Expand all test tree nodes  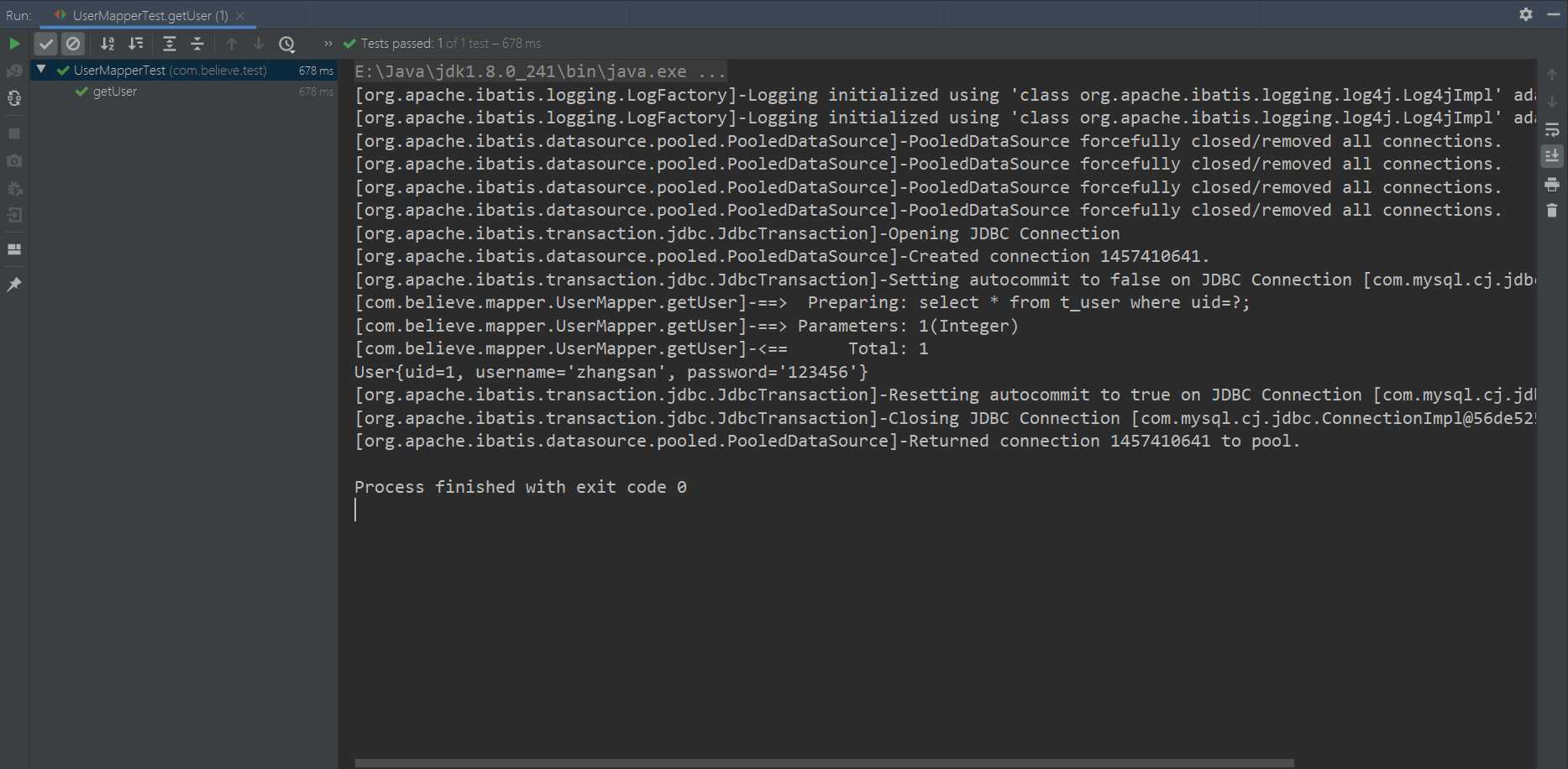pyautogui.click(x=169, y=44)
